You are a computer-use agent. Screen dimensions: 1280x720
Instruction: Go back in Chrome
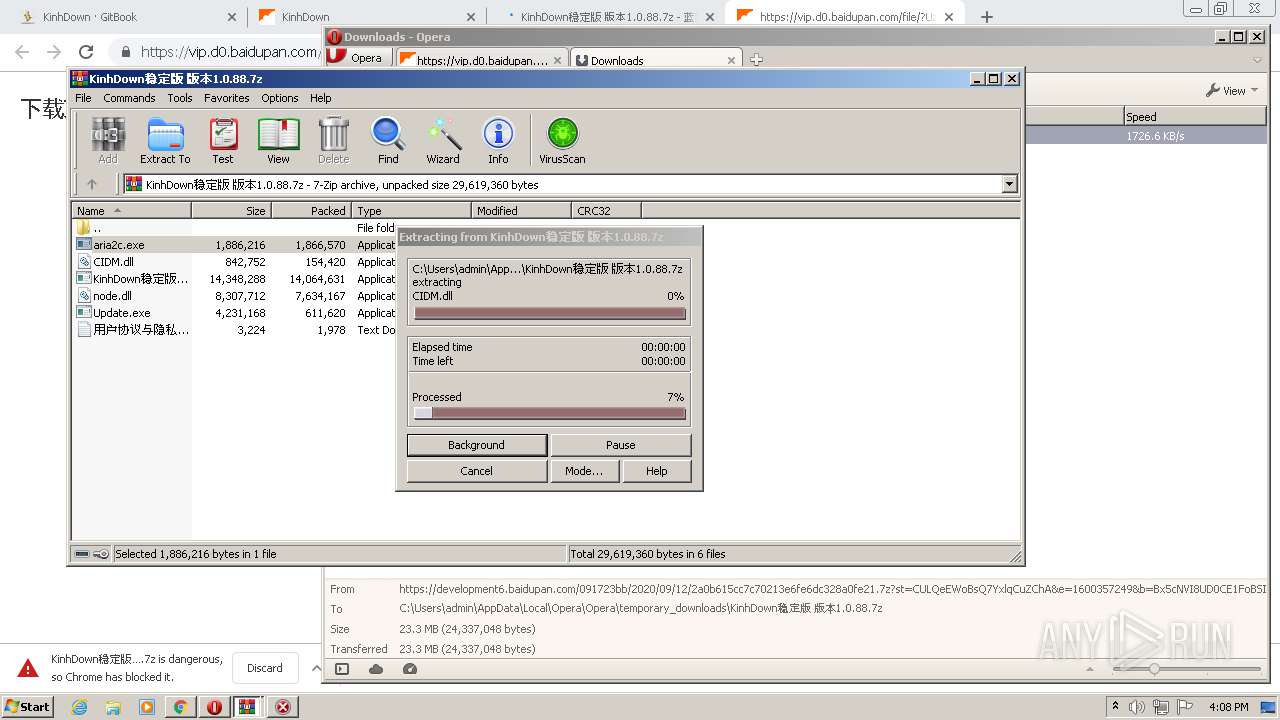pos(22,52)
